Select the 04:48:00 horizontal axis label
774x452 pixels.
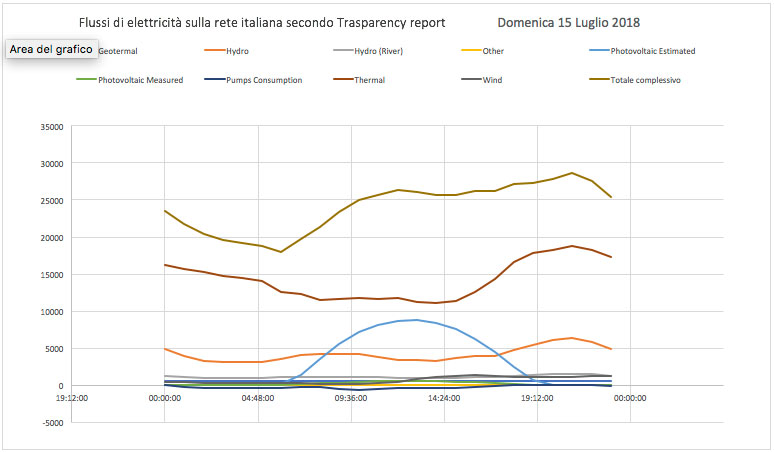click(257, 397)
